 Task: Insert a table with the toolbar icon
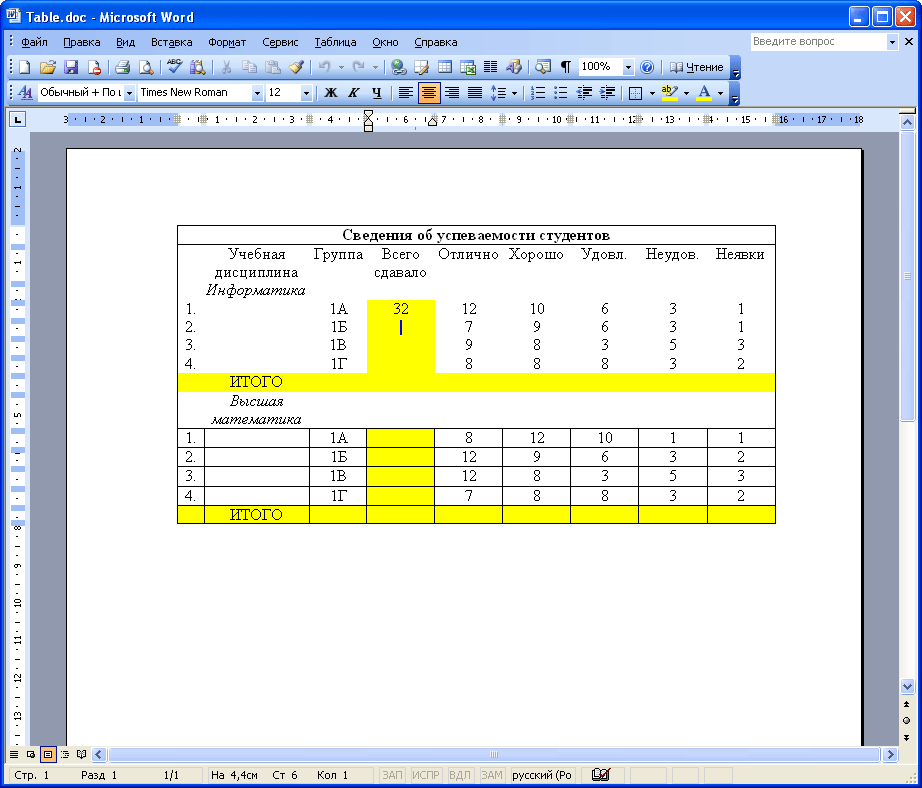pos(445,67)
